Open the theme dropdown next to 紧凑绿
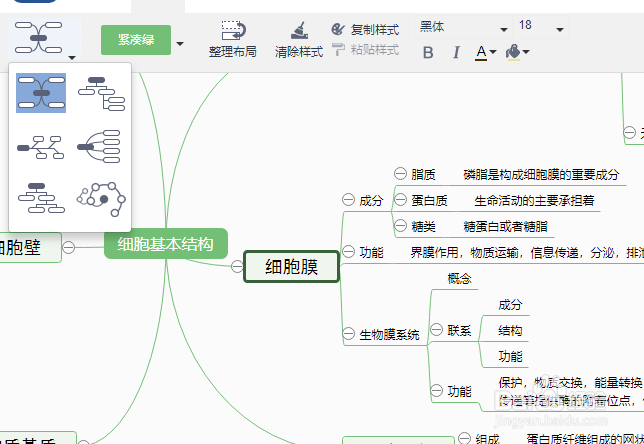The width and height of the screenshot is (644, 444). (x=180, y=44)
